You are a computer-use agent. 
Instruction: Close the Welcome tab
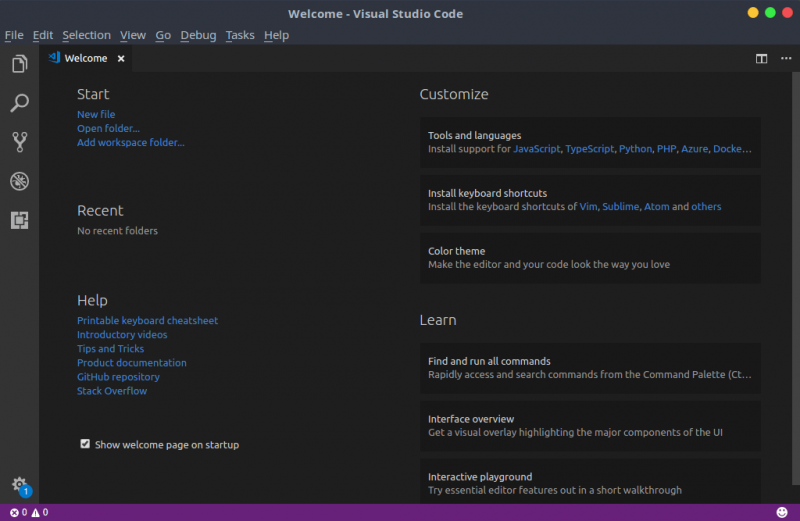tap(121, 59)
